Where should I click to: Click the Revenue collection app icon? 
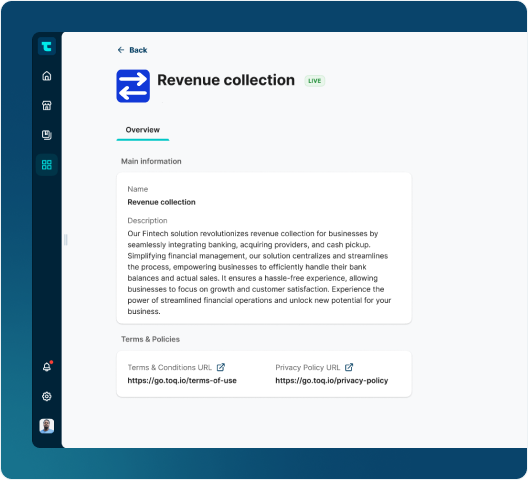coord(133,86)
